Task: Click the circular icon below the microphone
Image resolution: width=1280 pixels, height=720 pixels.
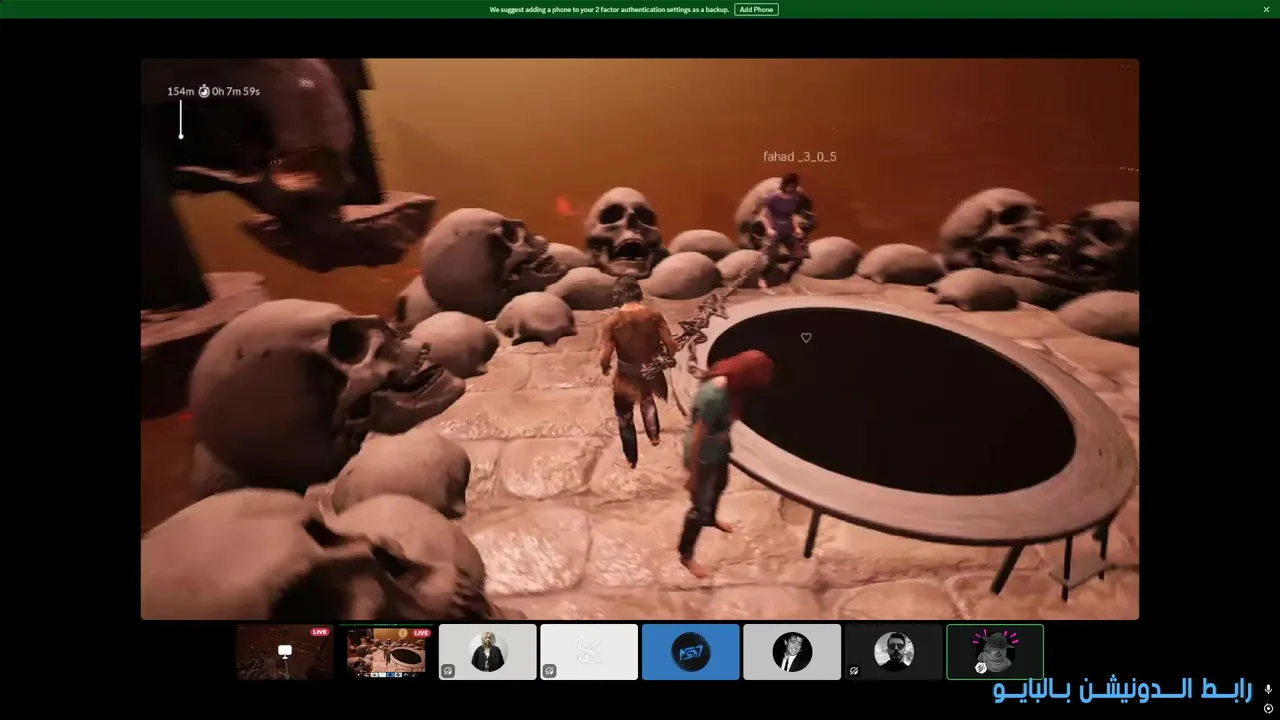Action: point(1268,708)
